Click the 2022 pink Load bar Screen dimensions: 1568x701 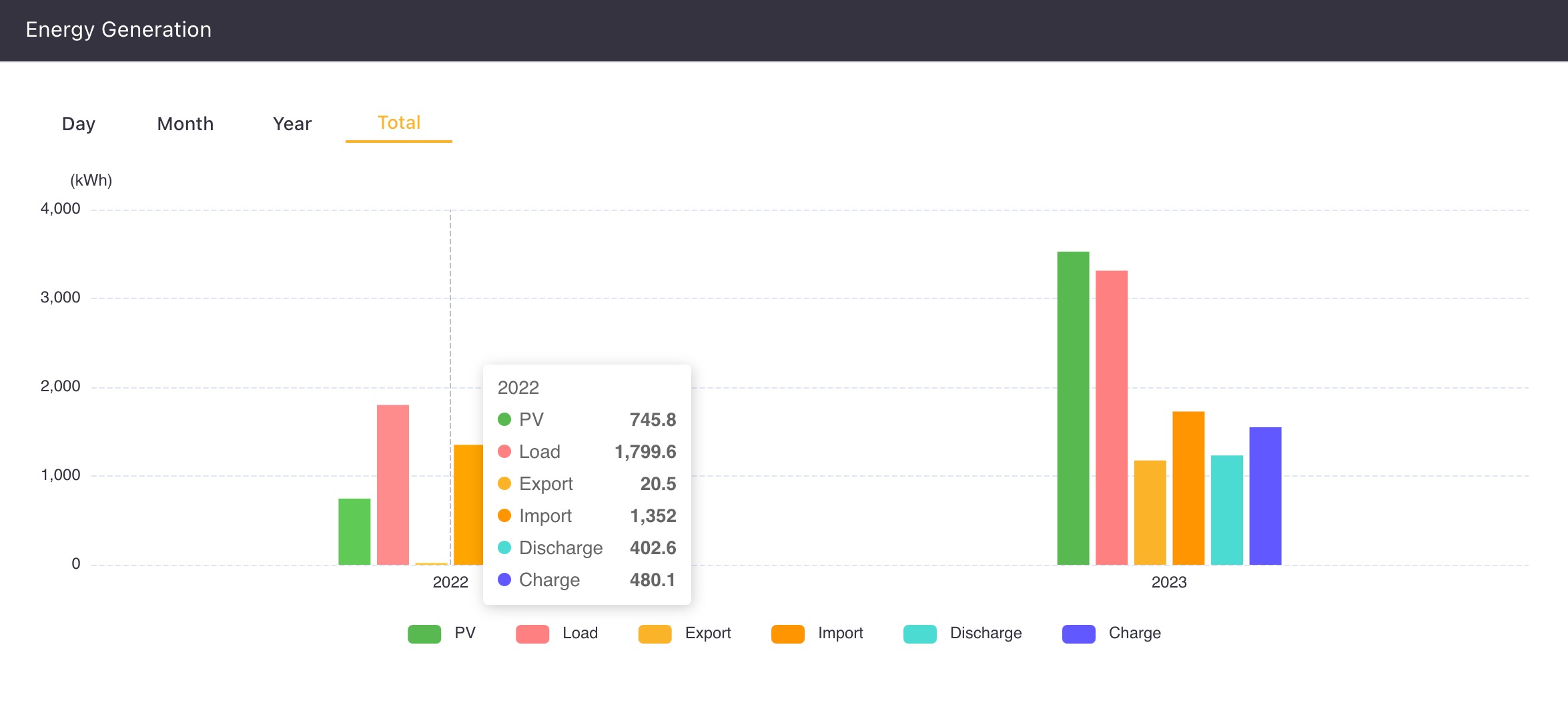393,485
